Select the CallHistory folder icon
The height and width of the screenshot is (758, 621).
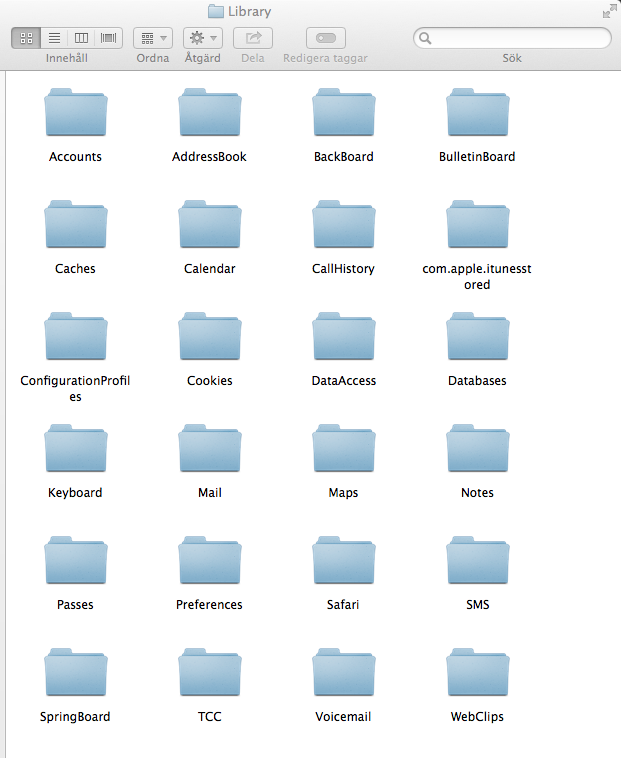point(344,224)
